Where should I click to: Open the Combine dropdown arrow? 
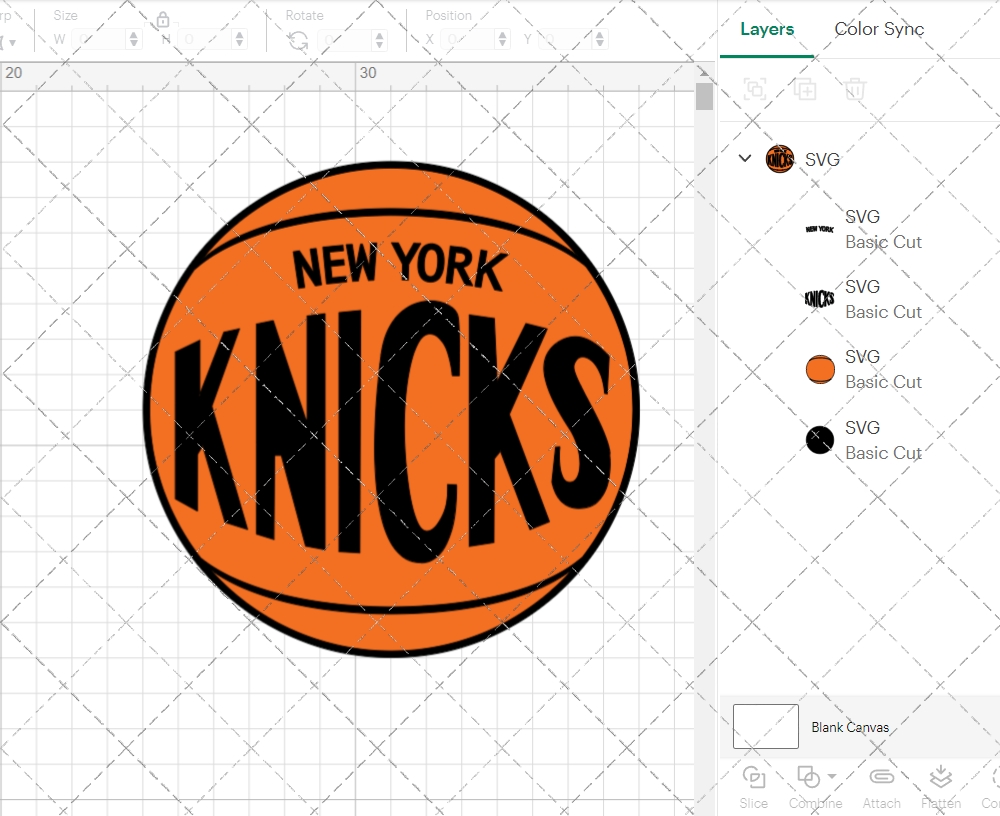click(x=832, y=776)
